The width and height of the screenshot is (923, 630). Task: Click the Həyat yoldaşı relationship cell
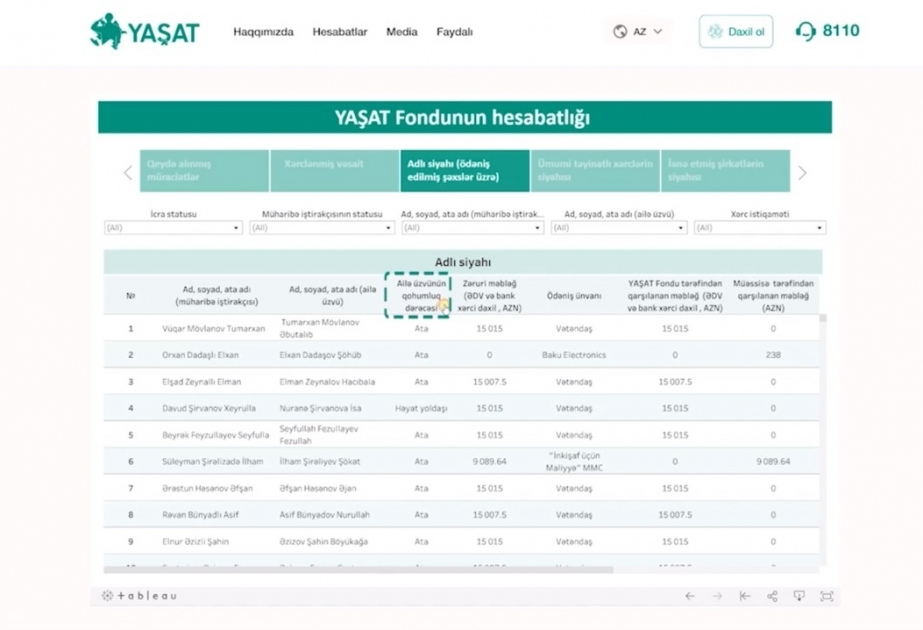[x=421, y=408]
